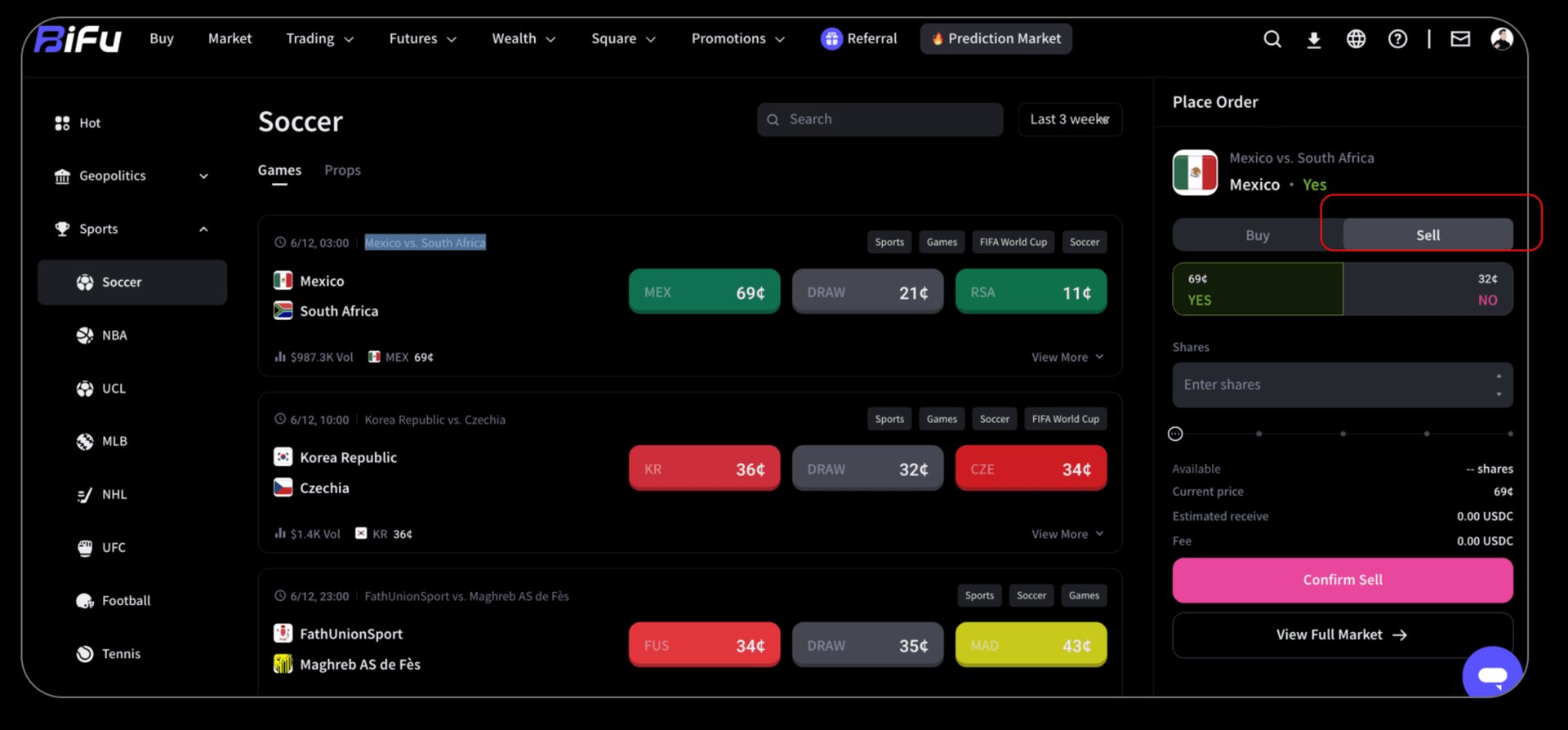Click the FIFA World Cup tag on Mexico match
The width and height of the screenshot is (1568, 730).
1013,243
